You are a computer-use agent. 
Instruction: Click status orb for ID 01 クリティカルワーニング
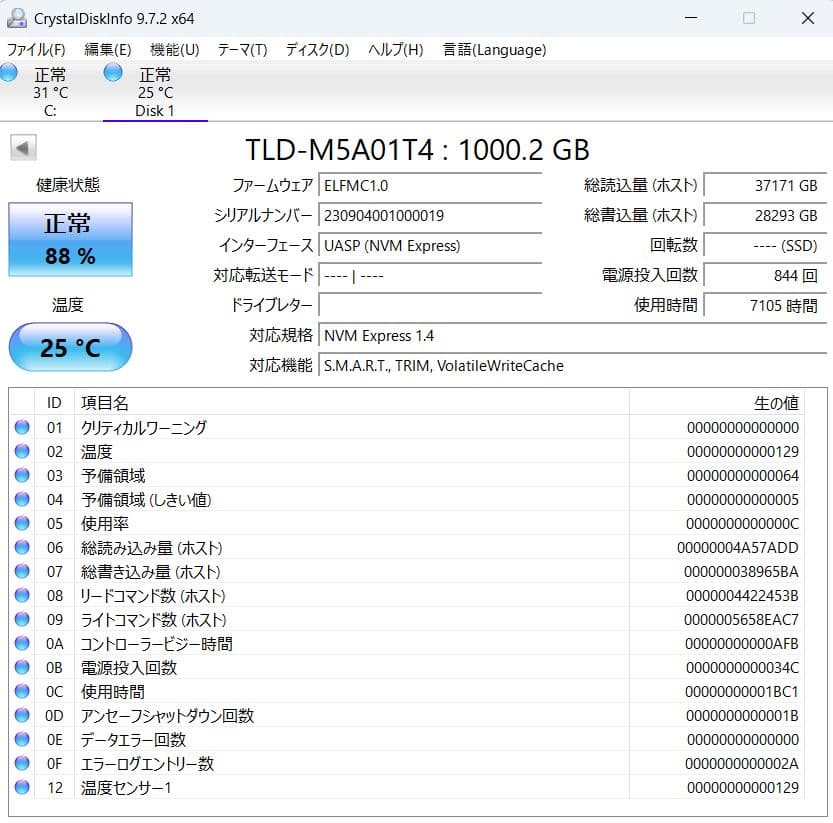[x=22, y=427]
